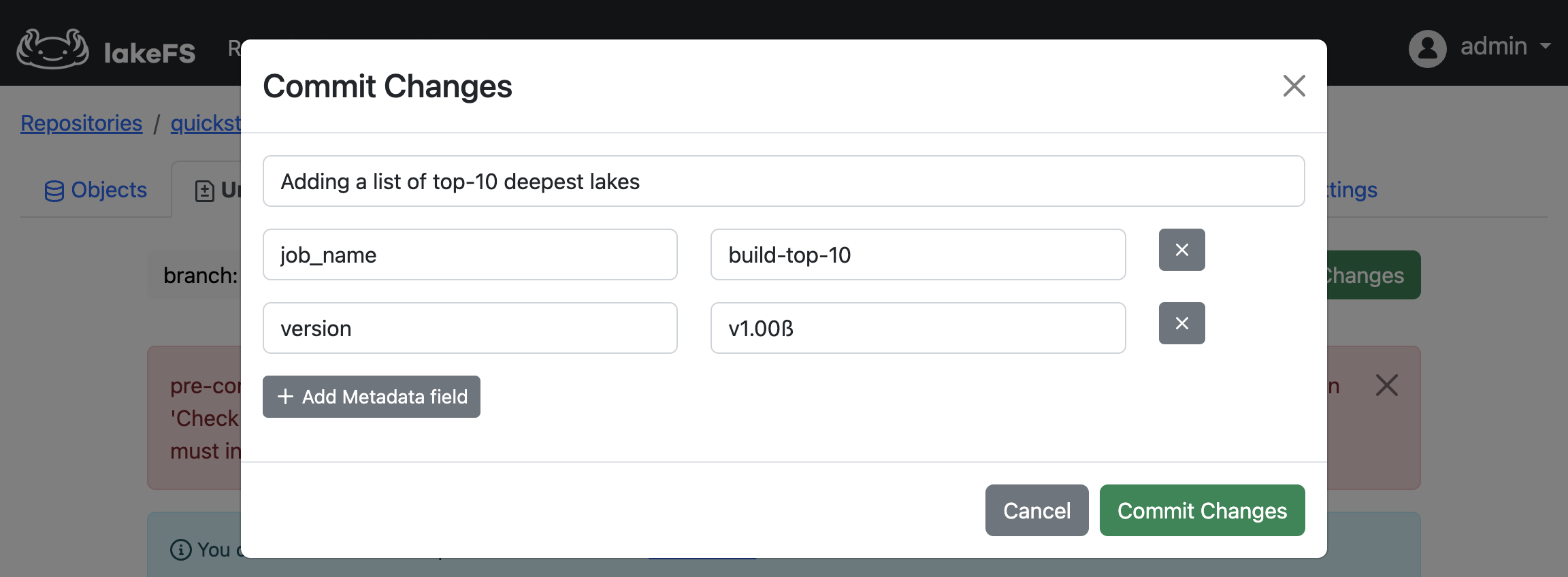This screenshot has width=1568, height=577.
Task: Select the build-top-10 value field
Action: 918,254
